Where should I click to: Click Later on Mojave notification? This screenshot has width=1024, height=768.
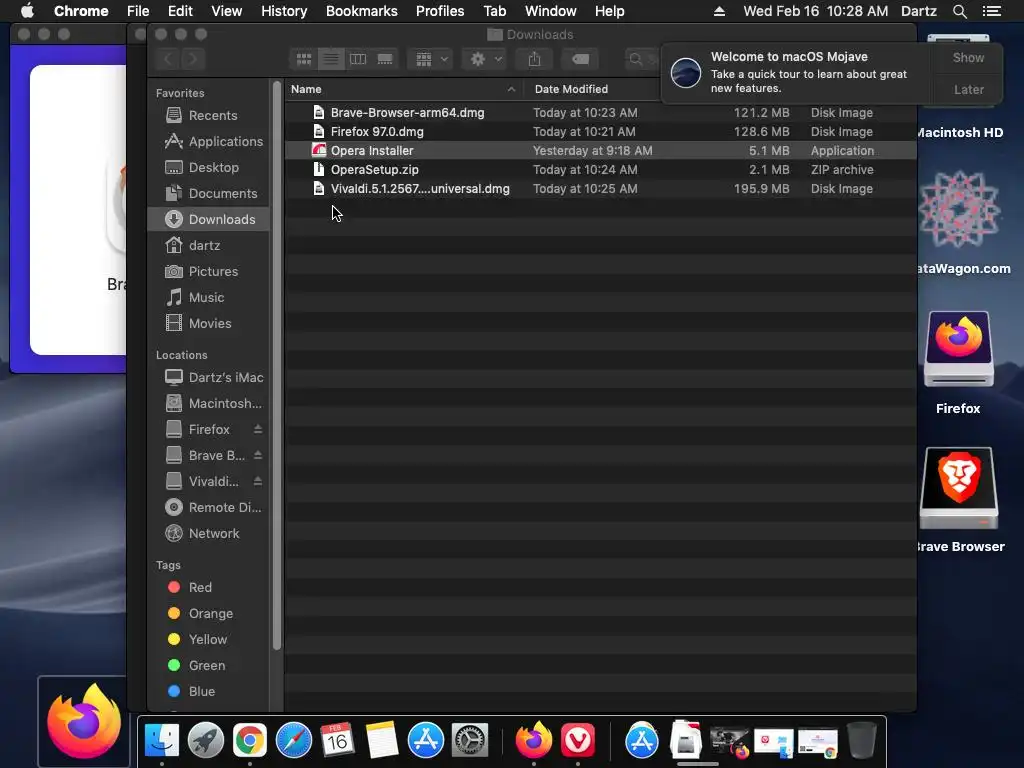point(968,89)
